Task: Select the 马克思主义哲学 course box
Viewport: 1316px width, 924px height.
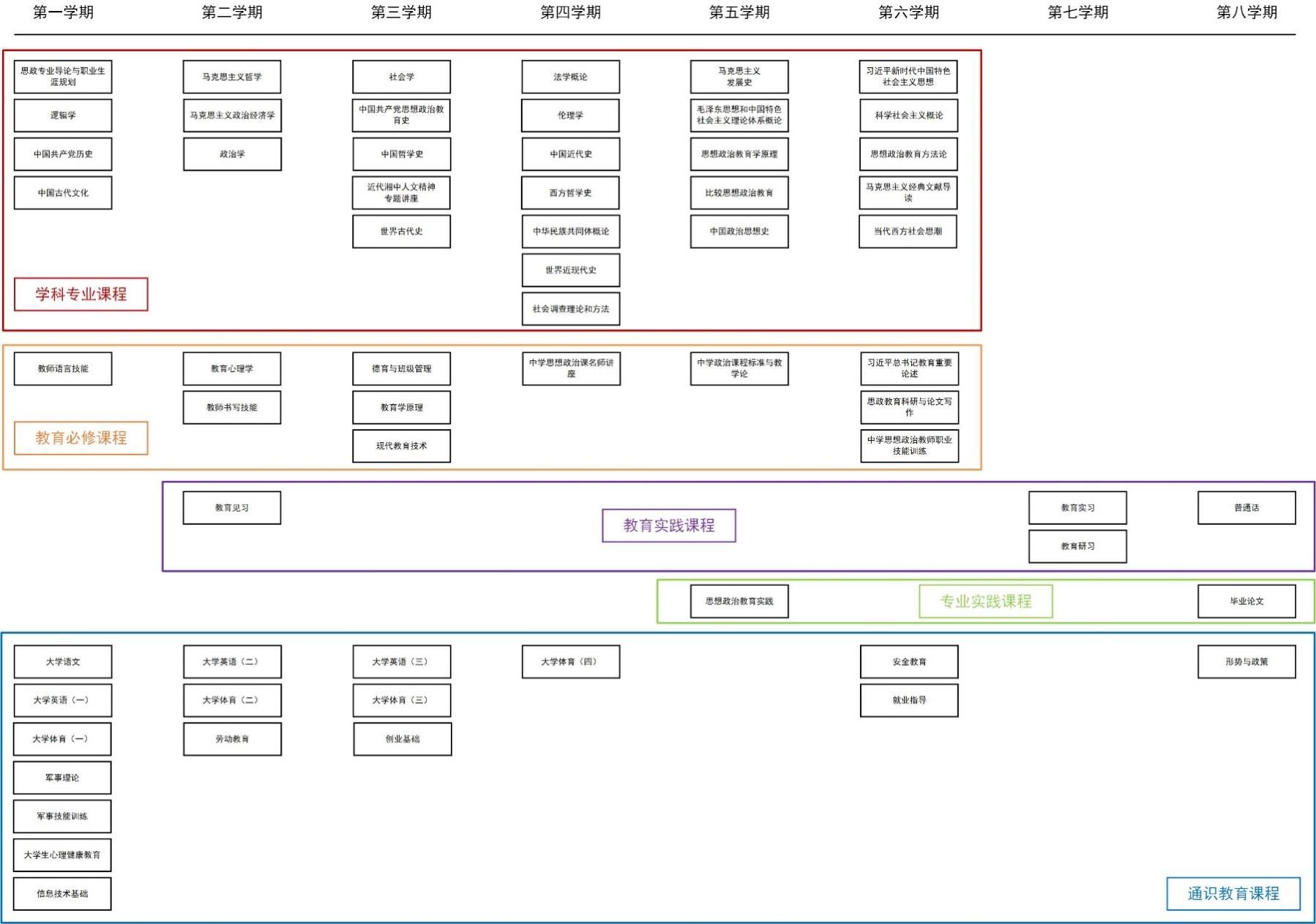Action: click(232, 77)
